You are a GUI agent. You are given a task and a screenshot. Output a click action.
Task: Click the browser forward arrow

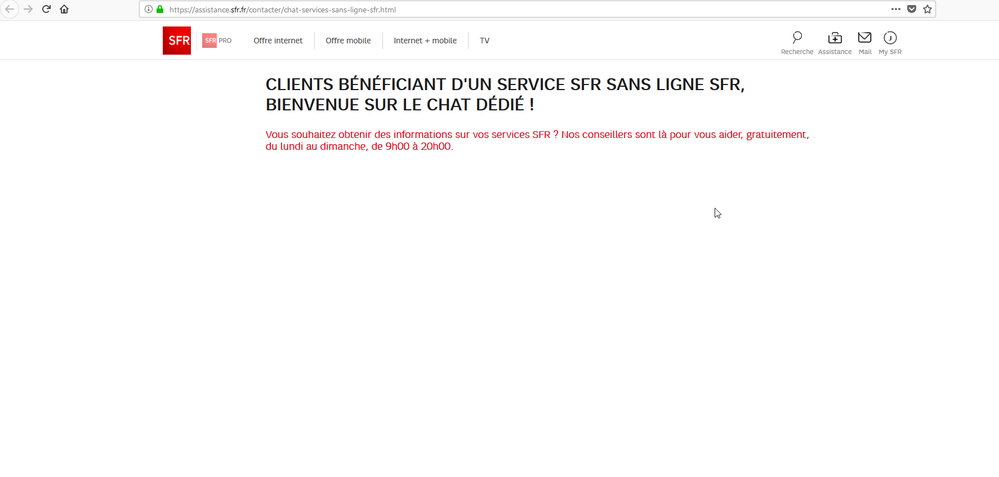28,9
